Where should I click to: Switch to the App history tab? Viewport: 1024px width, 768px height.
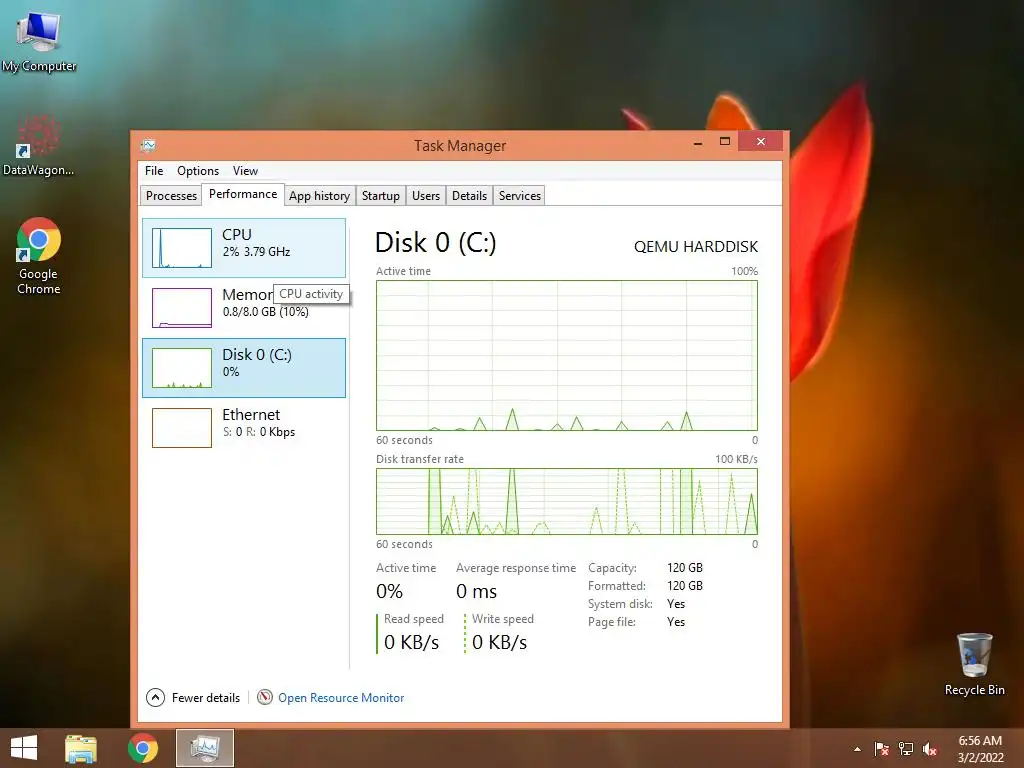click(319, 195)
